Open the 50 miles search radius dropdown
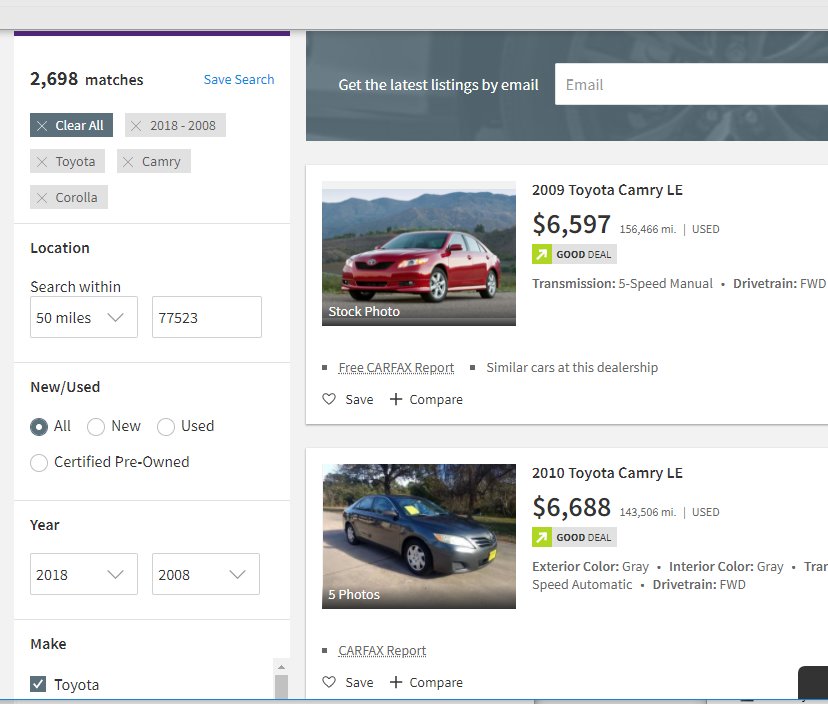This screenshot has width=828, height=704. (x=84, y=317)
